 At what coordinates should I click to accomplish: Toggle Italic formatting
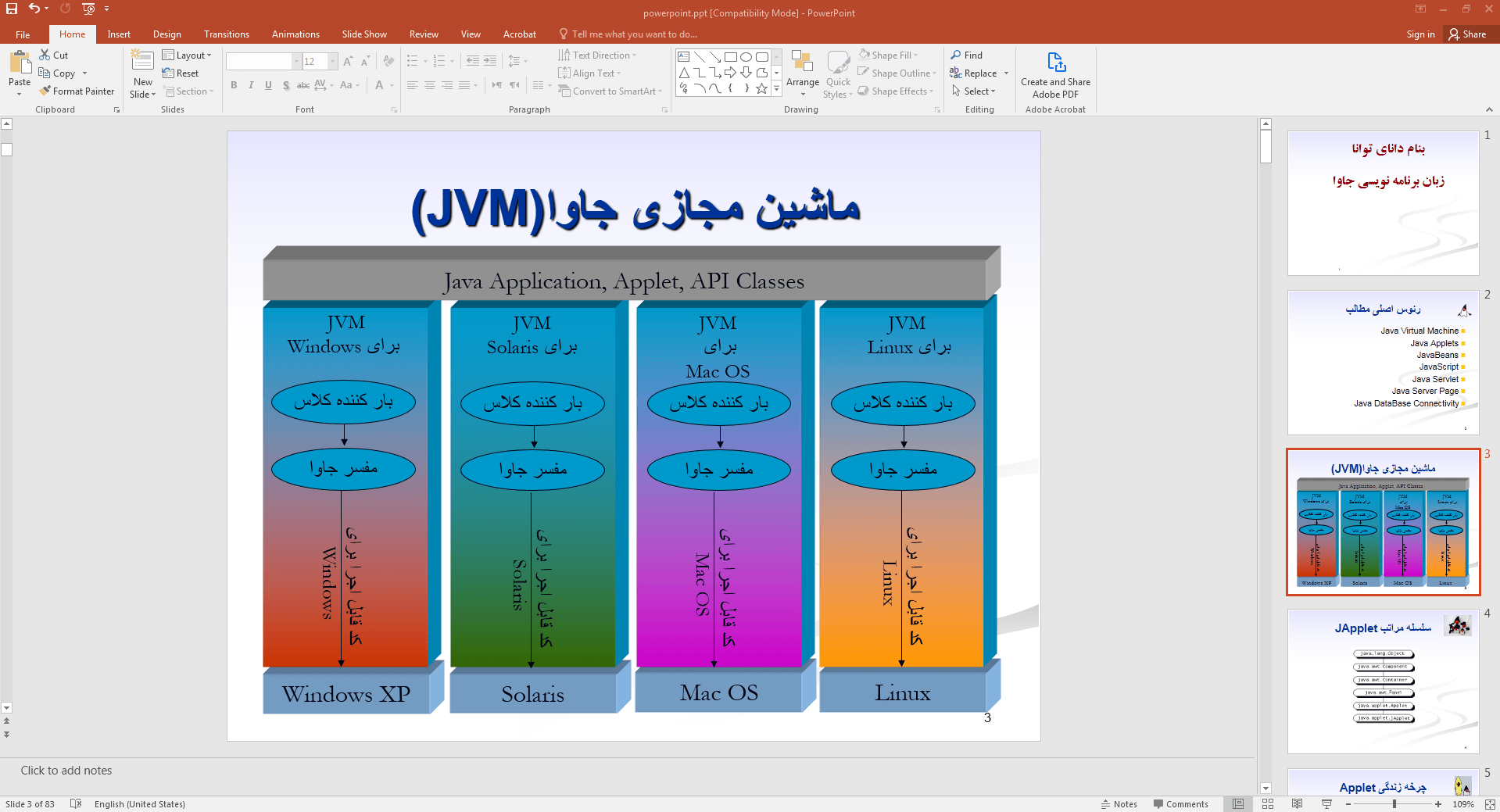click(x=251, y=85)
